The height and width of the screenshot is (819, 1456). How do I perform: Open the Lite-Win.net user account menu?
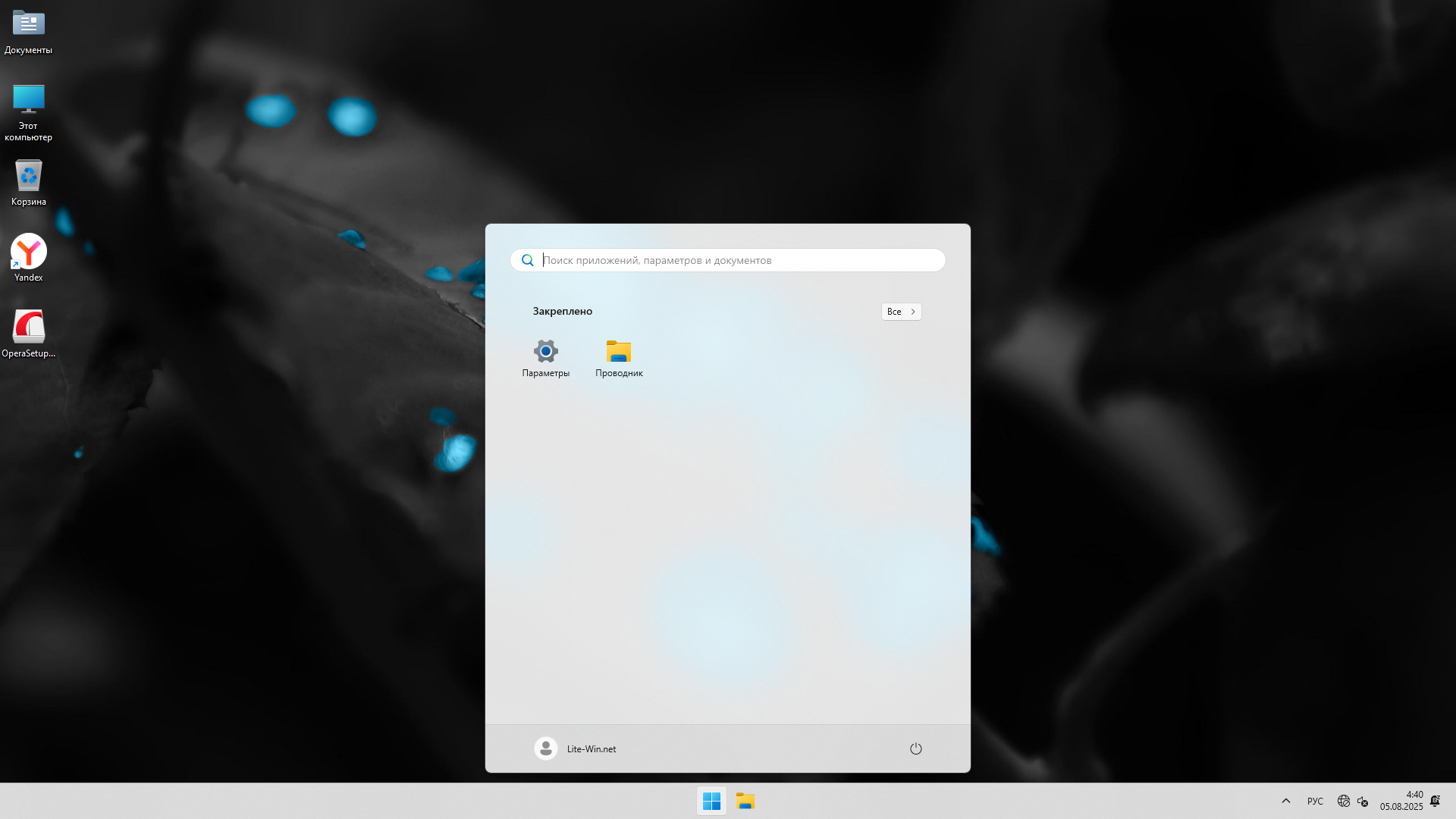(x=576, y=748)
